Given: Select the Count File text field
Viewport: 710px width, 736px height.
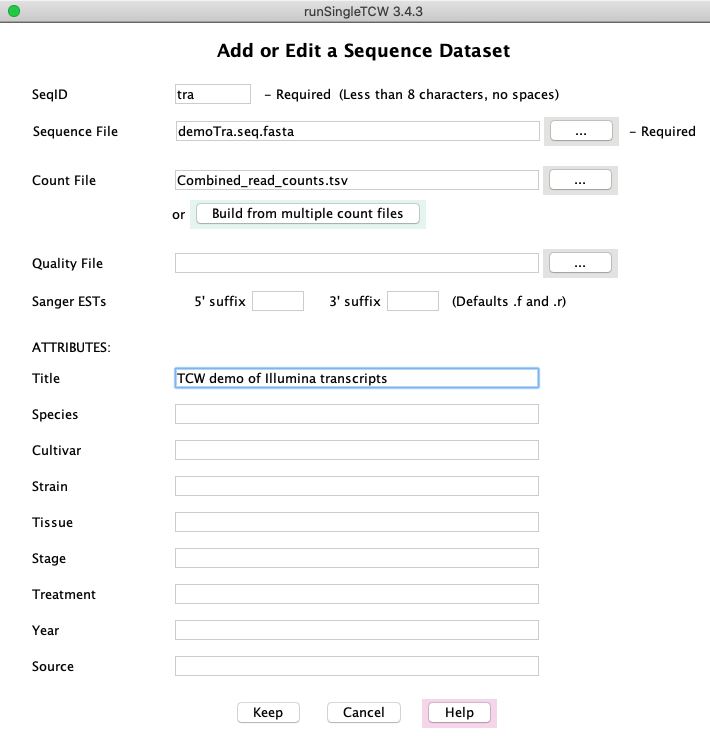Looking at the screenshot, I should (357, 180).
